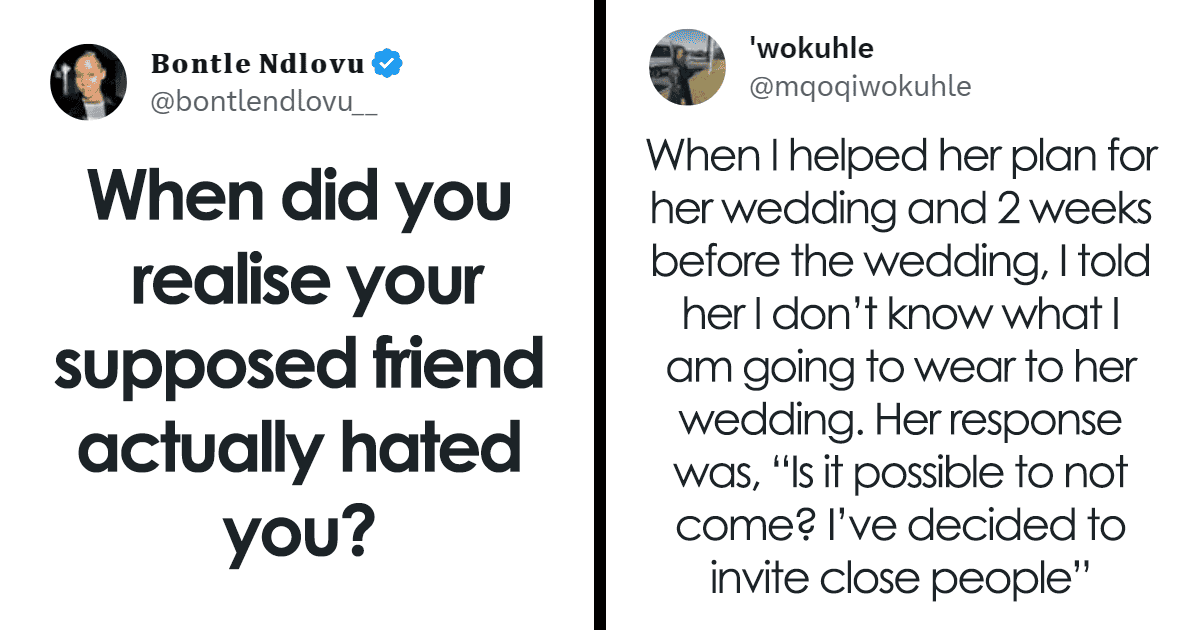Click the @bontlendlovu__ handle

pos(264,101)
